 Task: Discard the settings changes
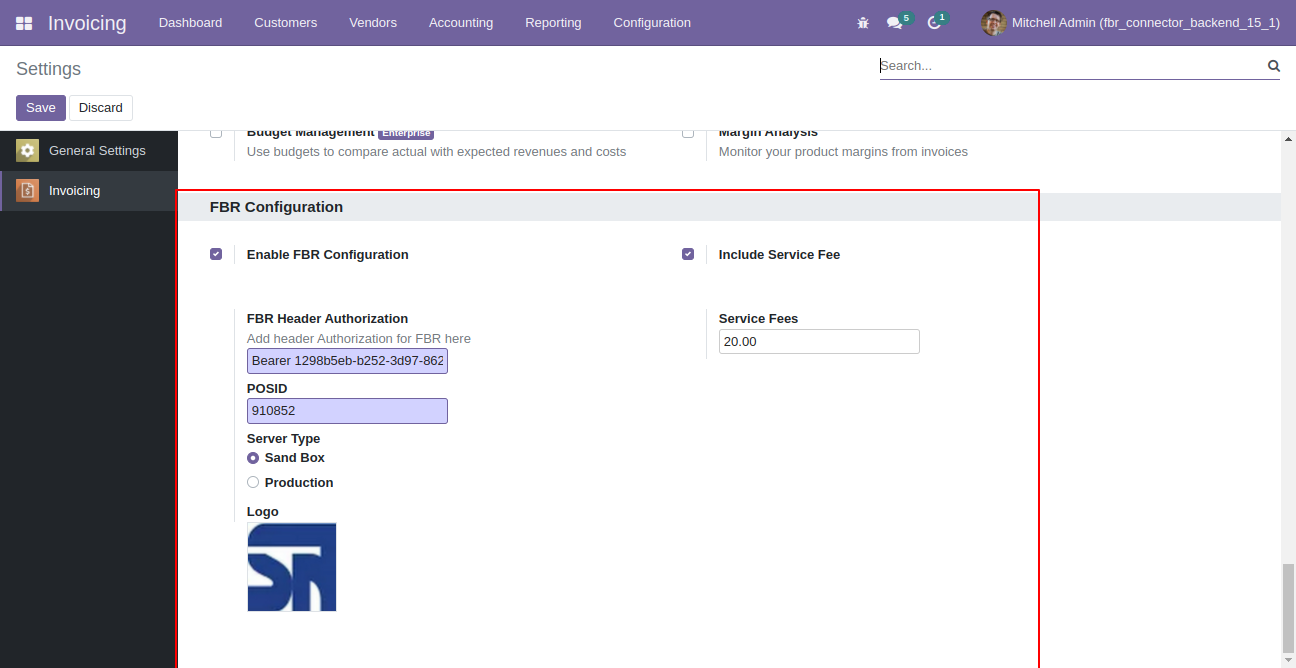(101, 108)
